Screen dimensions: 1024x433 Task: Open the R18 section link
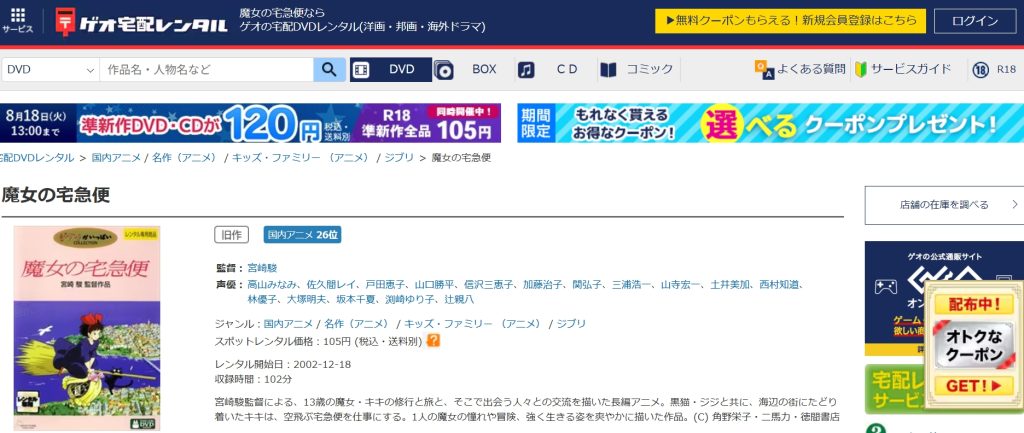[x=1006, y=70]
